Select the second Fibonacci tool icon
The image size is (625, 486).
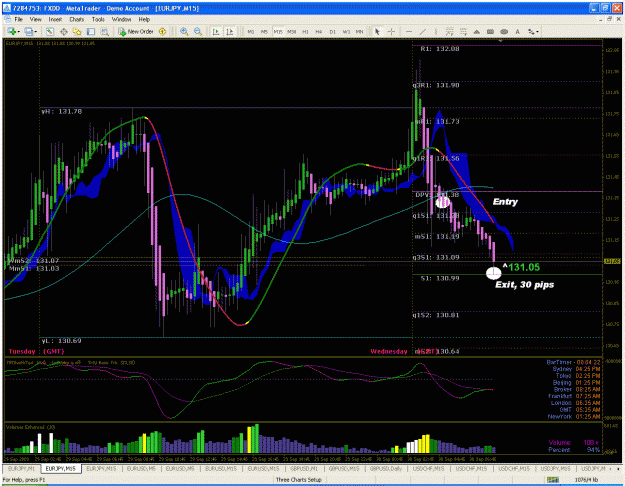[x=463, y=31]
